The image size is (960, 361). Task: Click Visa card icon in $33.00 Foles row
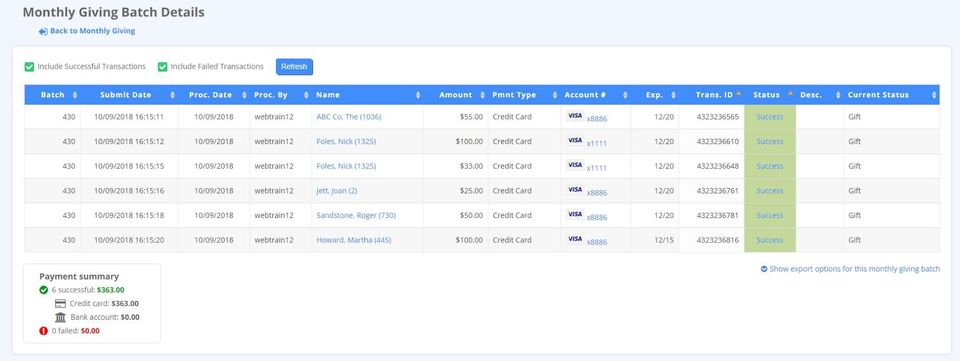point(575,165)
